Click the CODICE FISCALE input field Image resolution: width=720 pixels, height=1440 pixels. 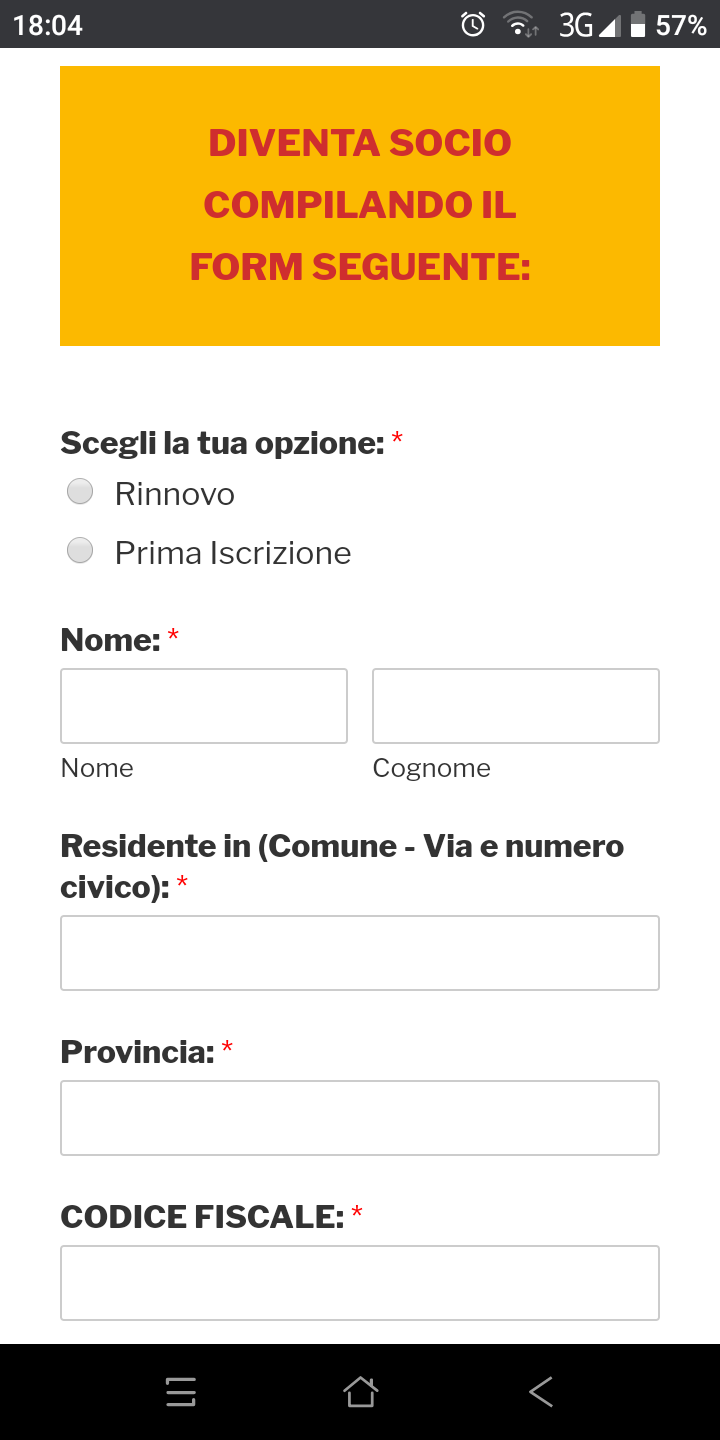click(360, 1283)
